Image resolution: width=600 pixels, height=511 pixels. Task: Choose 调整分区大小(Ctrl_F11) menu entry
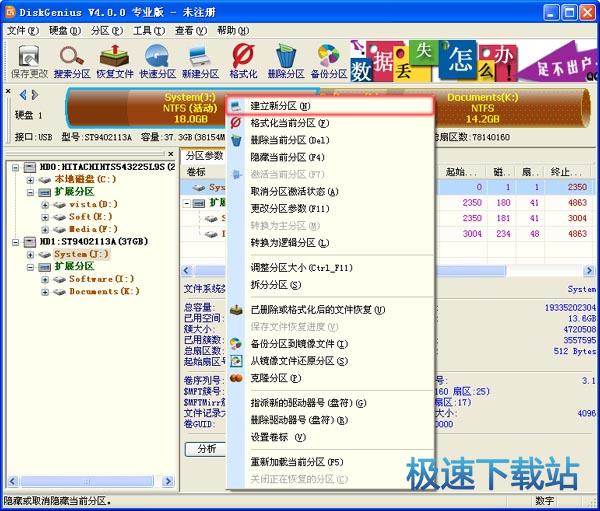point(330,268)
